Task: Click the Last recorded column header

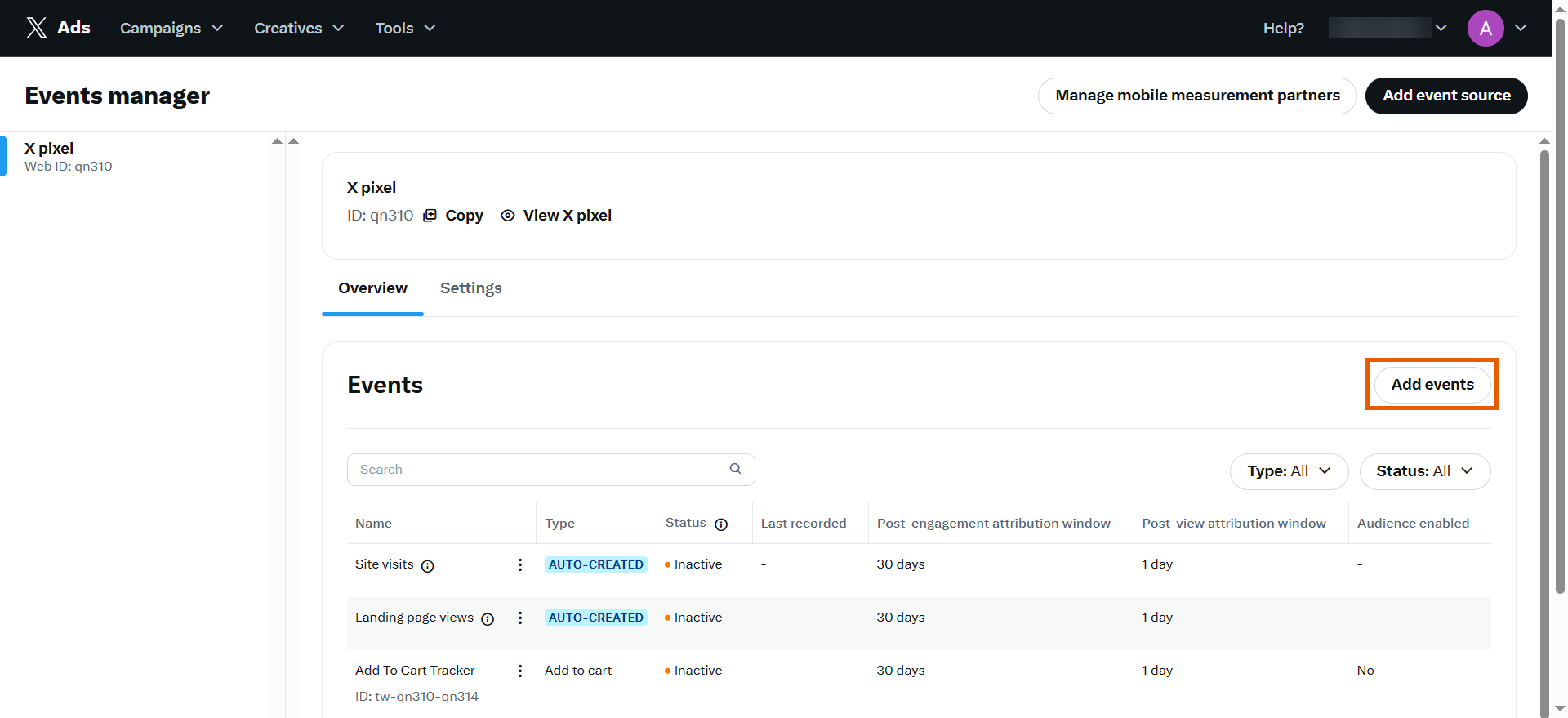Action: [804, 524]
